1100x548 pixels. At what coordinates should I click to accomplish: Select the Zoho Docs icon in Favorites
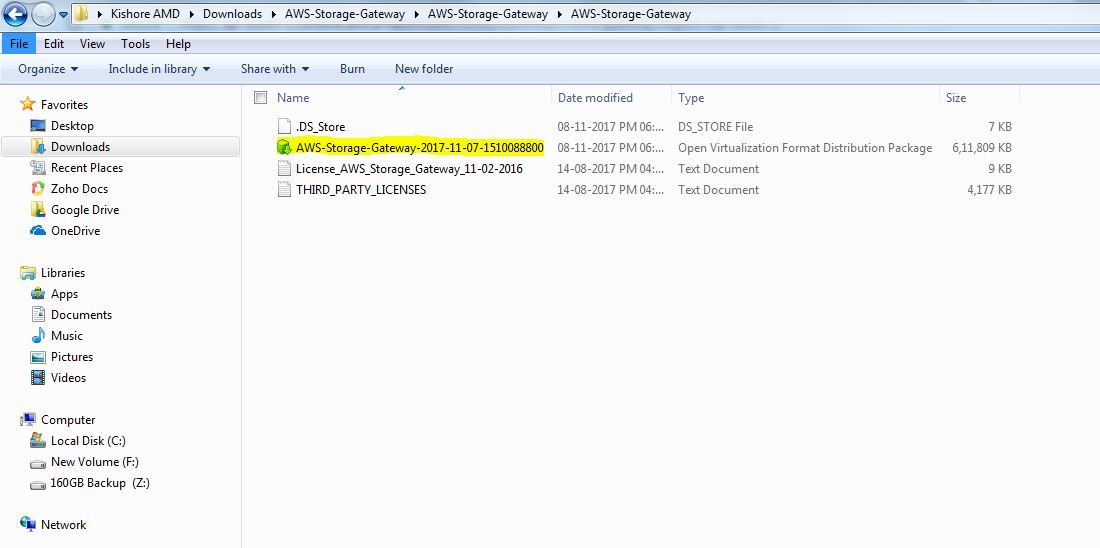click(x=38, y=189)
